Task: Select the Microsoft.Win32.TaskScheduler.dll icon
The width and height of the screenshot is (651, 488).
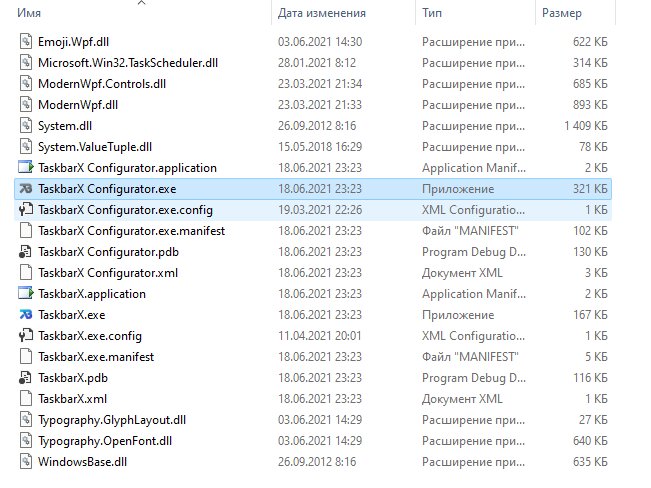Action: [26, 63]
